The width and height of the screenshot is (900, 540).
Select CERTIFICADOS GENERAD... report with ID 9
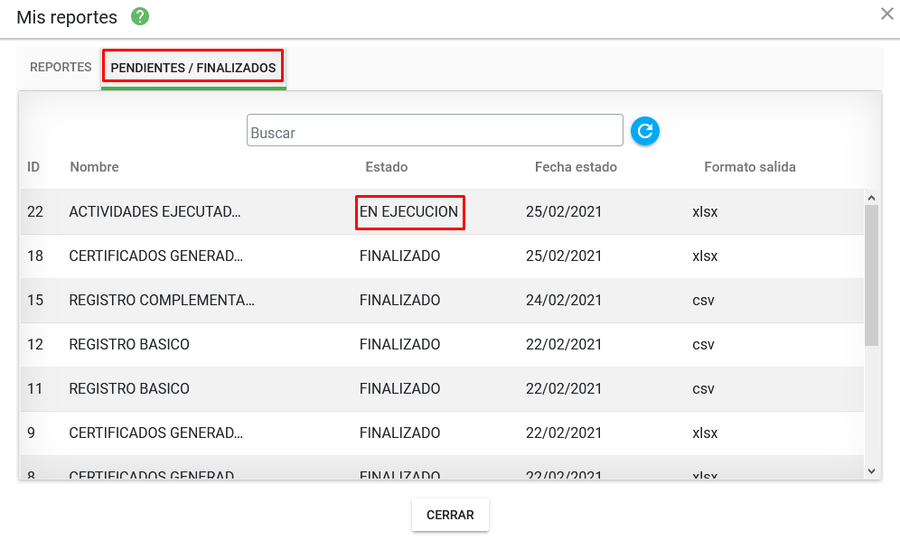[x=442, y=433]
